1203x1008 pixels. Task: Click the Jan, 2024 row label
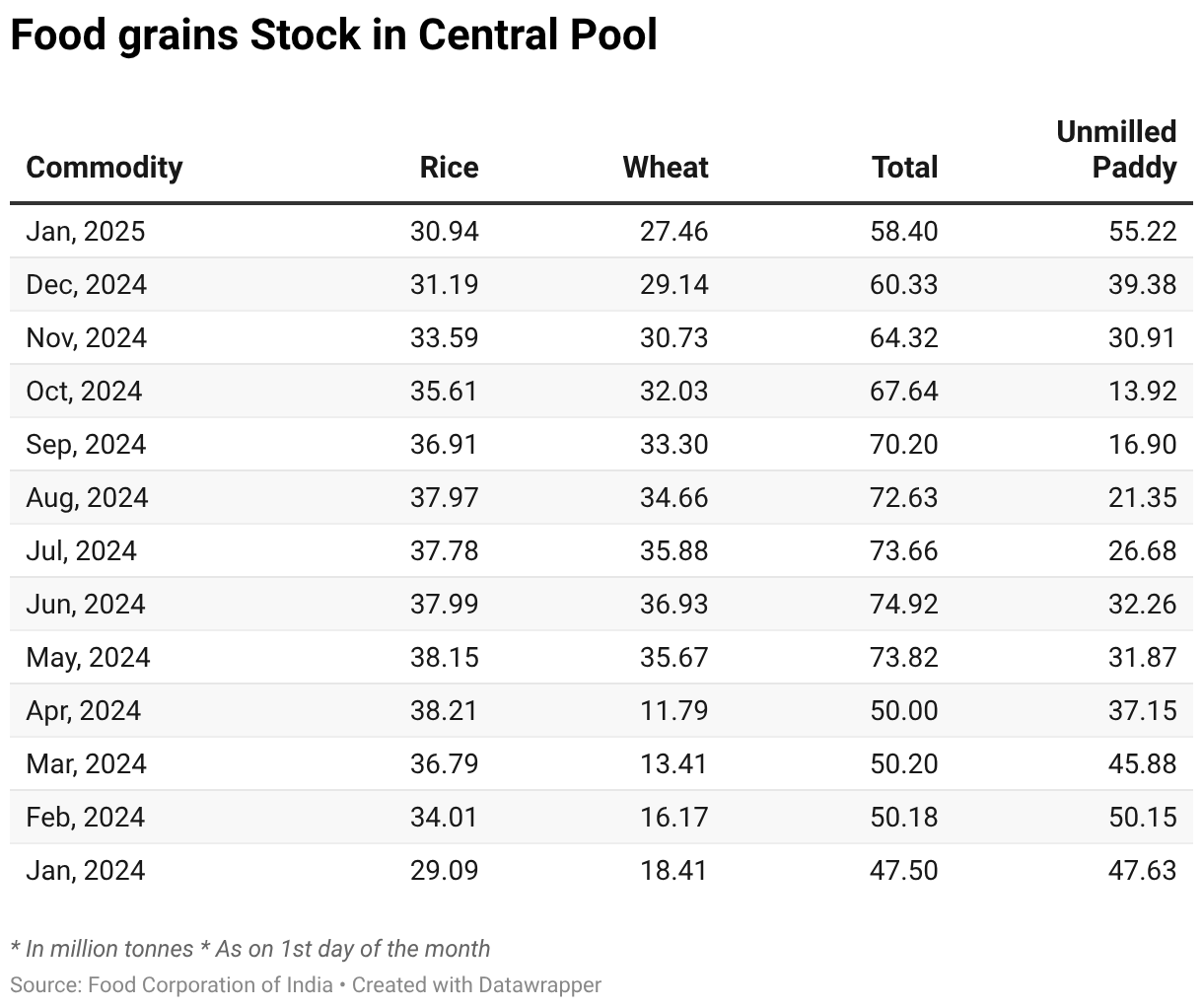[86, 870]
